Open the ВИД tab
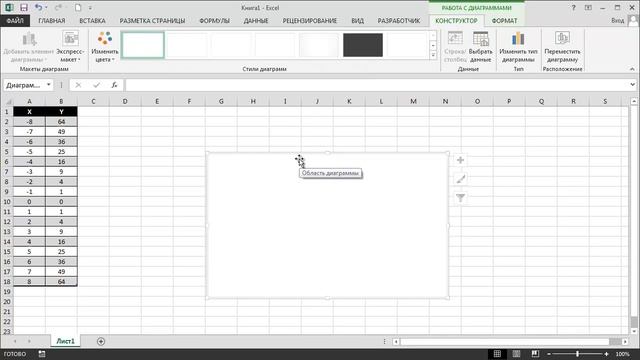Screen dimensions: 640x360 358,21
